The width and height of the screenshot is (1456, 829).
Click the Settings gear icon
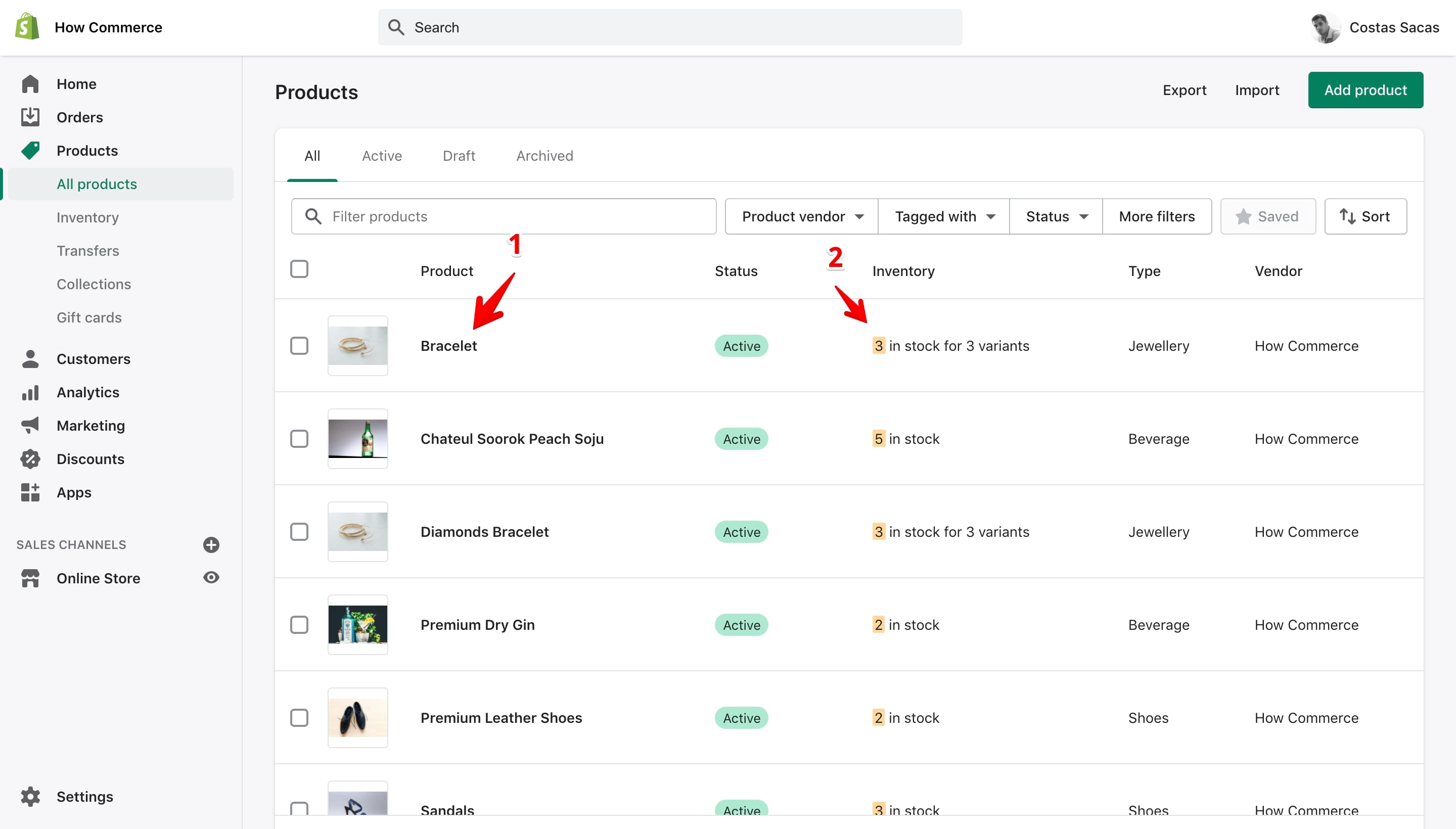pos(30,797)
